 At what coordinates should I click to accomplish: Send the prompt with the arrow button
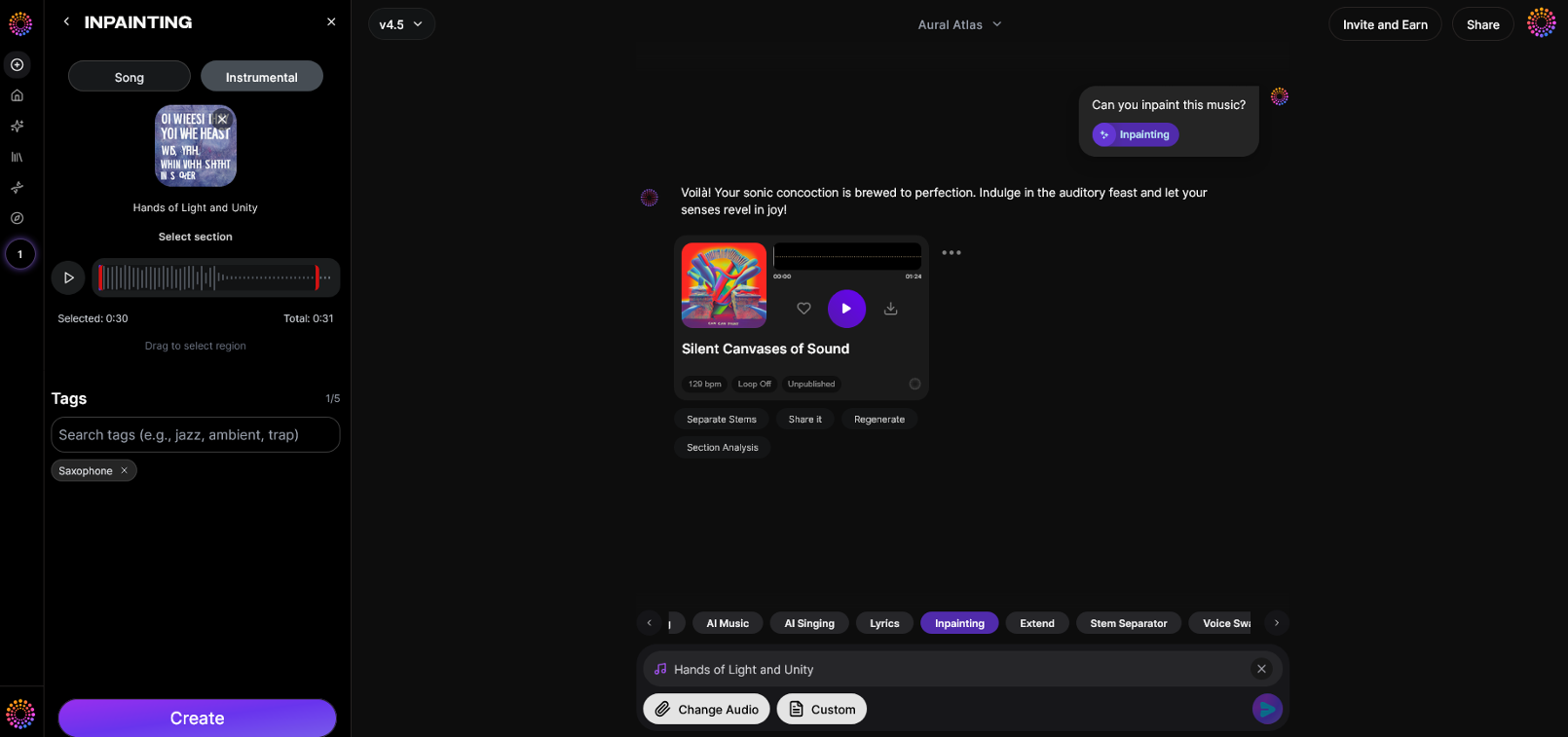tap(1267, 709)
